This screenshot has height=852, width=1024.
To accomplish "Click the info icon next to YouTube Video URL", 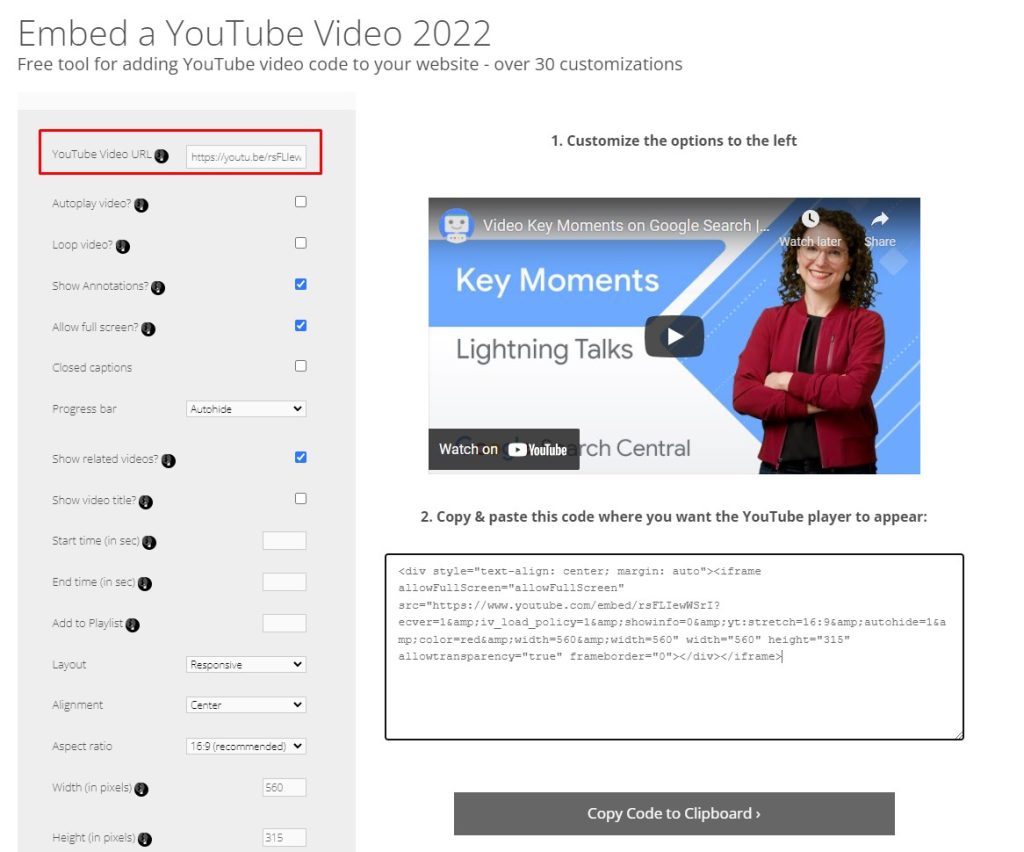I will click(161, 156).
